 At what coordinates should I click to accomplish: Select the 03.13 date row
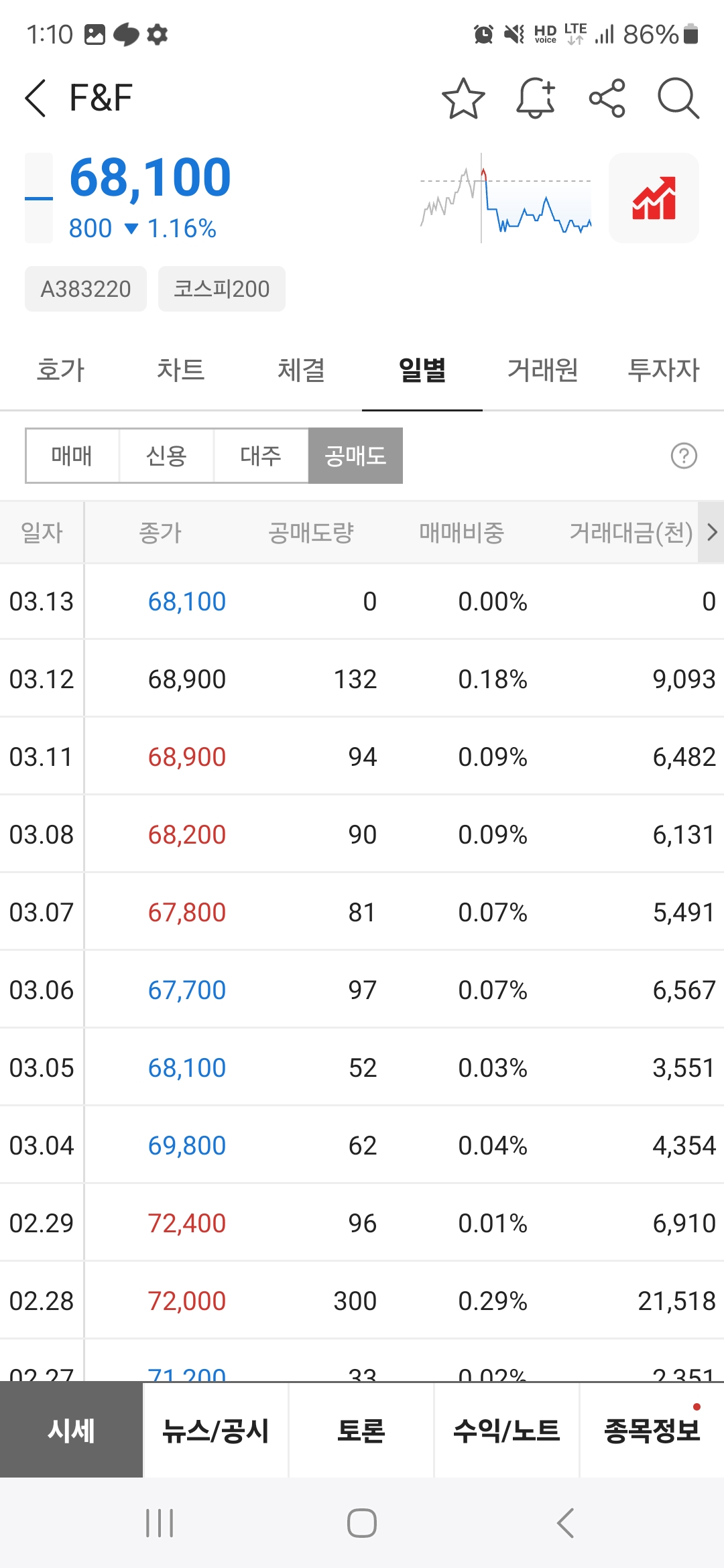(362, 601)
